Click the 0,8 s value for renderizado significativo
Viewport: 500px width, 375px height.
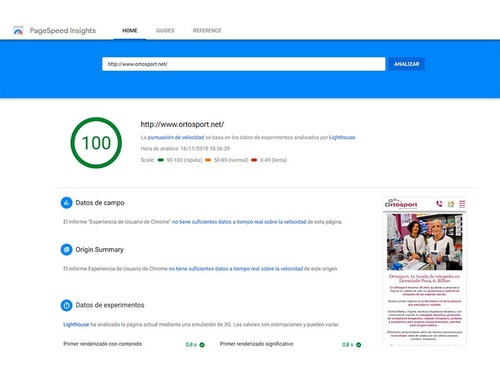[x=348, y=345]
